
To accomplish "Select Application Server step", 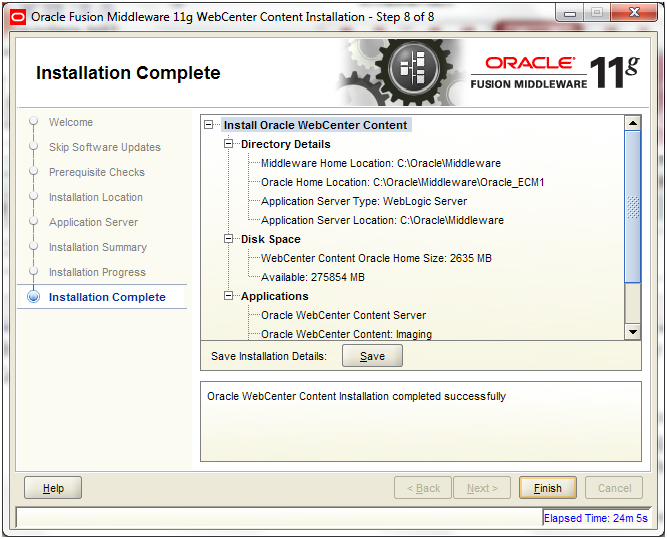I will (x=93, y=222).
